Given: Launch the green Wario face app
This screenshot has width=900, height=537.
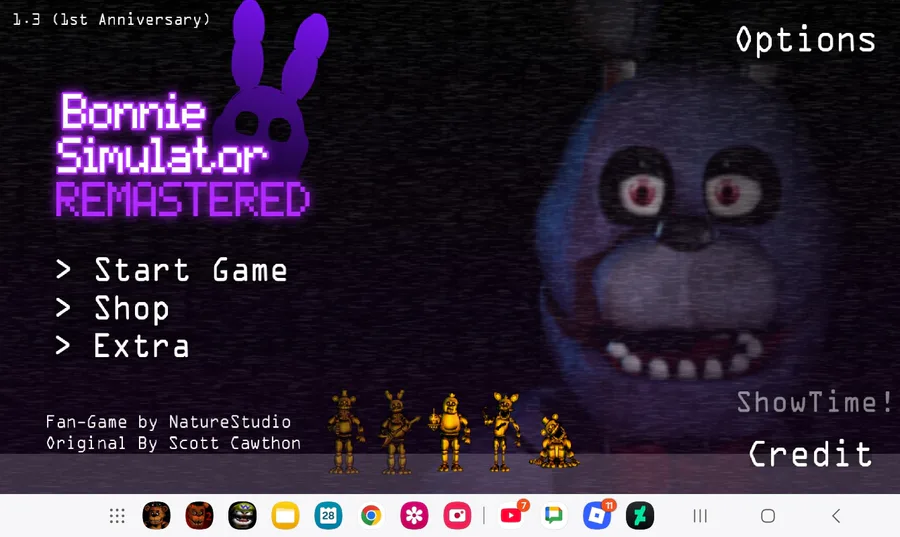Looking at the screenshot, I should [242, 515].
